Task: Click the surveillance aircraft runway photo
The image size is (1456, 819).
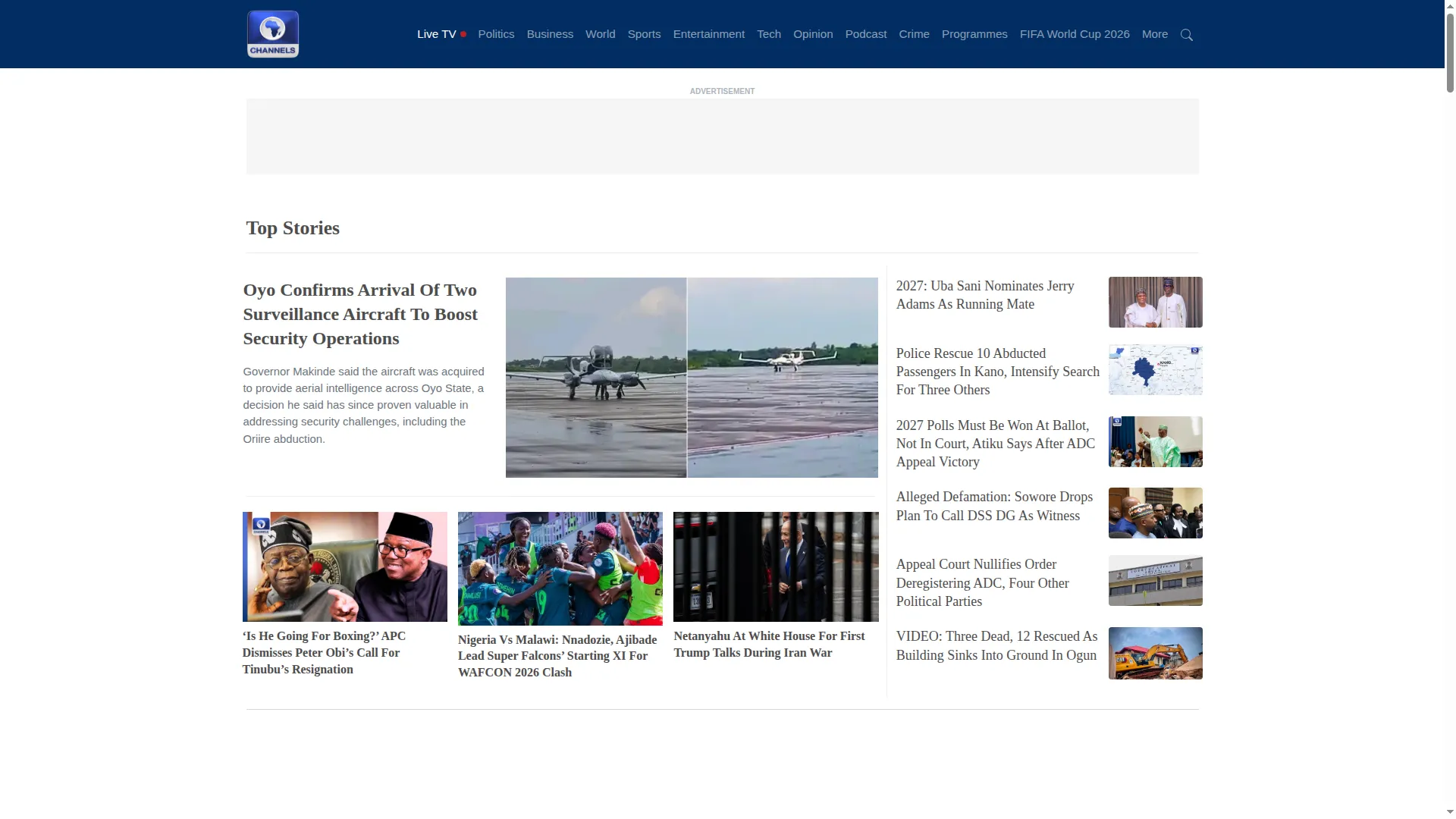Action: coord(692,377)
